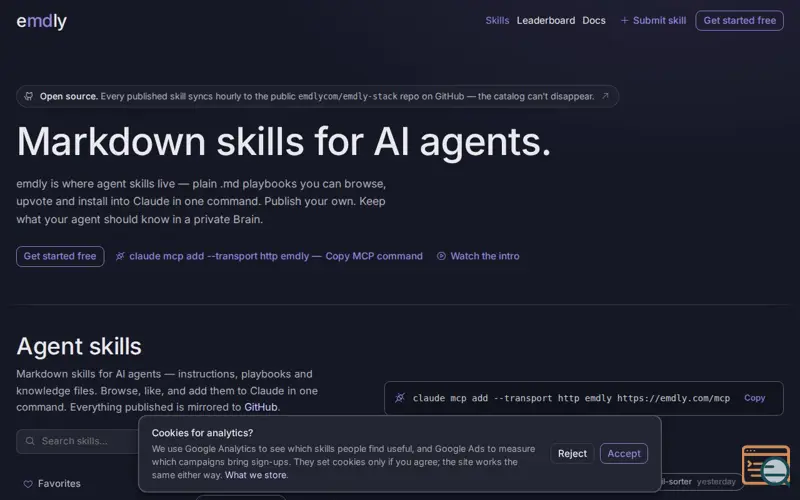This screenshot has width=800, height=500.
Task: Open the What we store link
Action: [x=256, y=475]
